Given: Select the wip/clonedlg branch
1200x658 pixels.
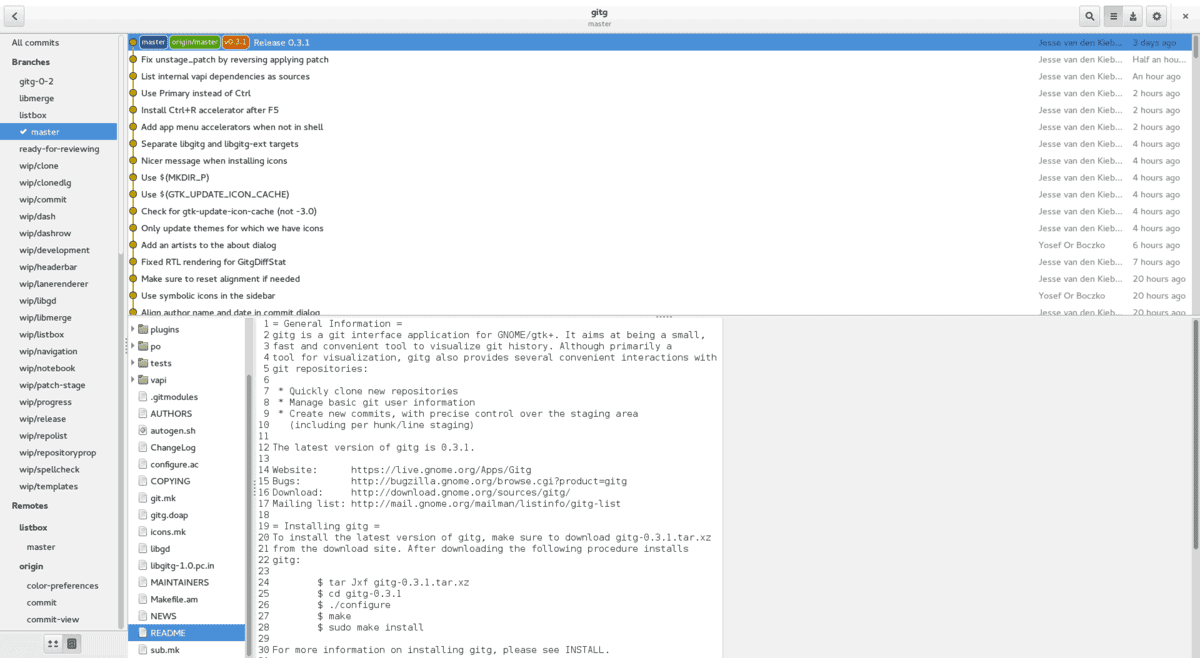Looking at the screenshot, I should point(58,183).
